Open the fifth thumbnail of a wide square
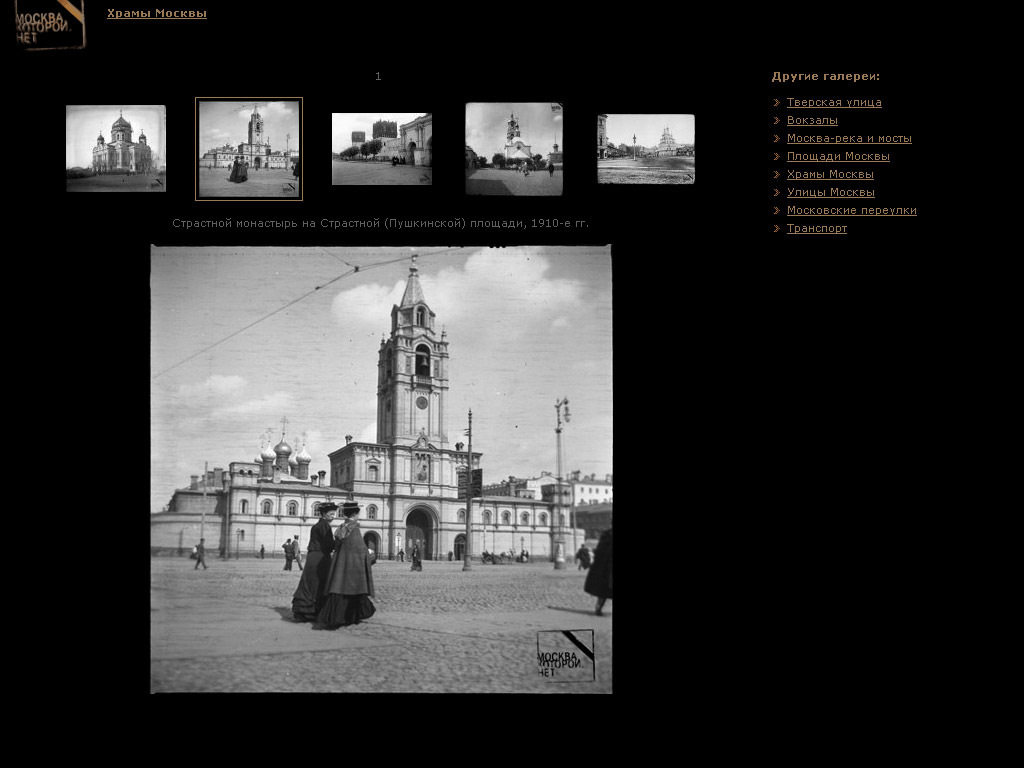The height and width of the screenshot is (768, 1024). point(646,149)
